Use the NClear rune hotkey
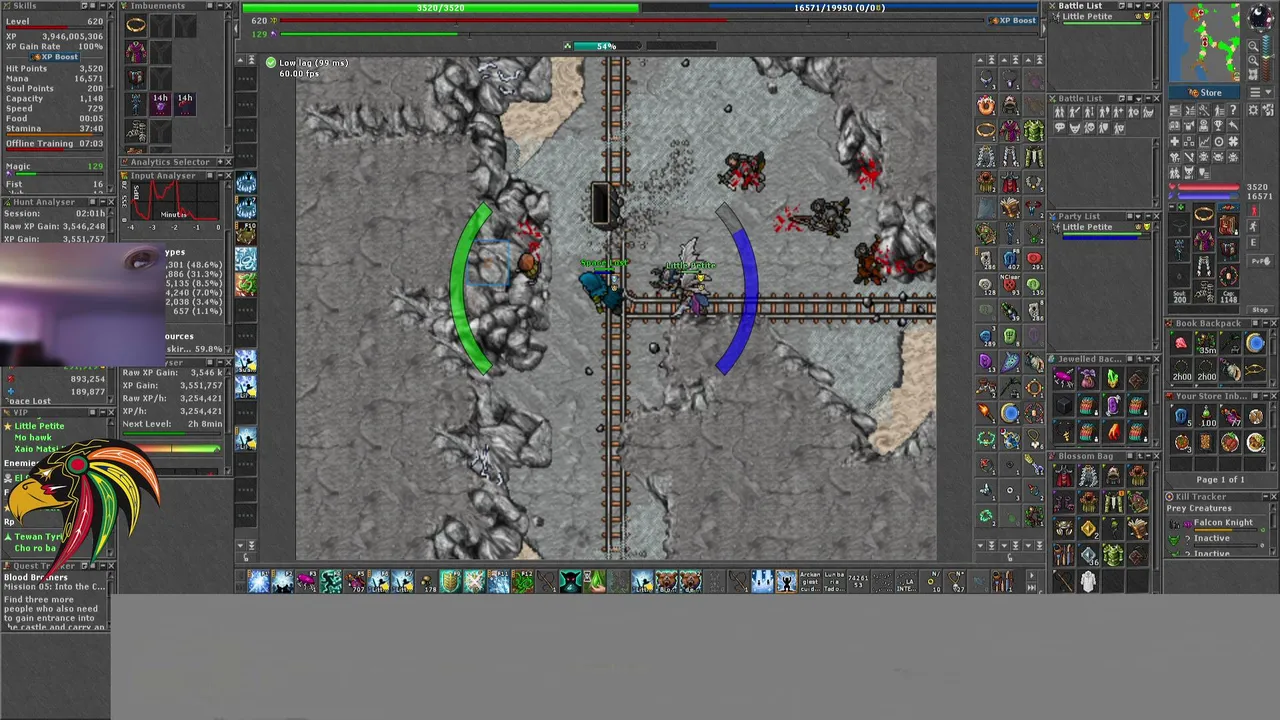The height and width of the screenshot is (720, 1280). 1010,286
